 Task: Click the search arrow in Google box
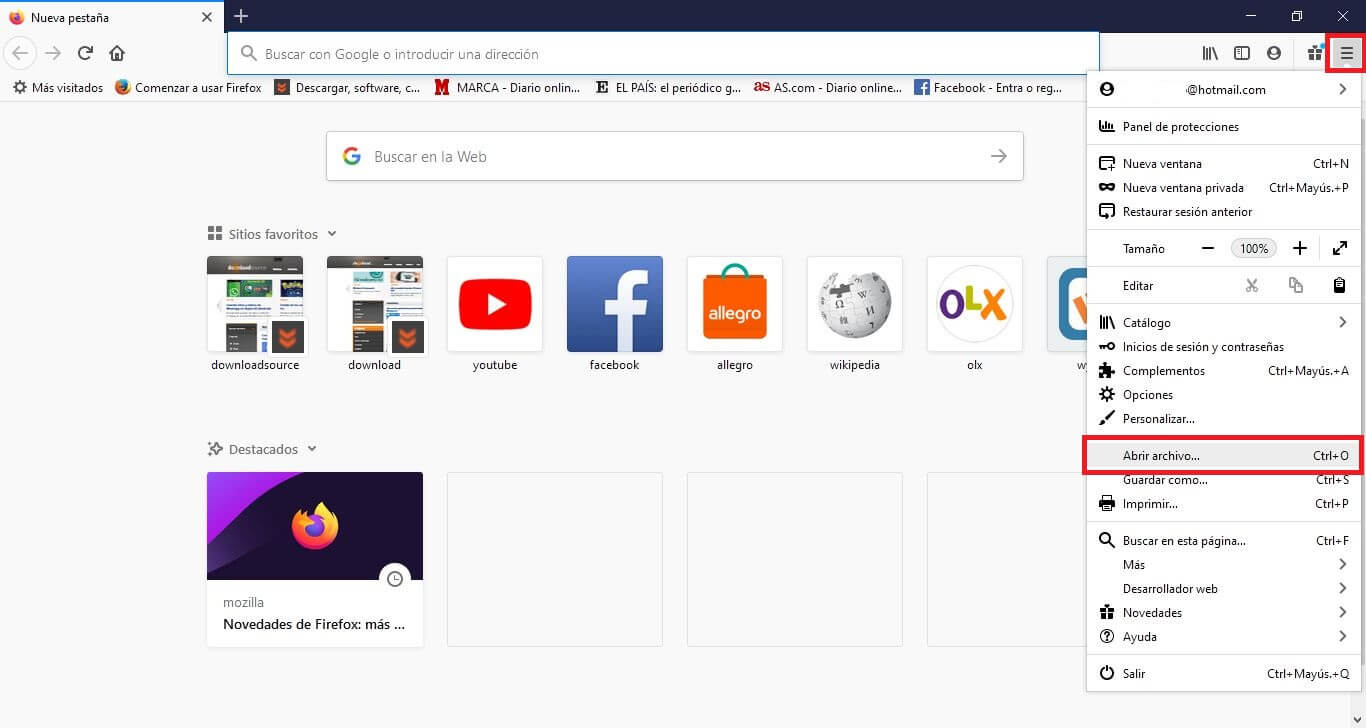[998, 156]
